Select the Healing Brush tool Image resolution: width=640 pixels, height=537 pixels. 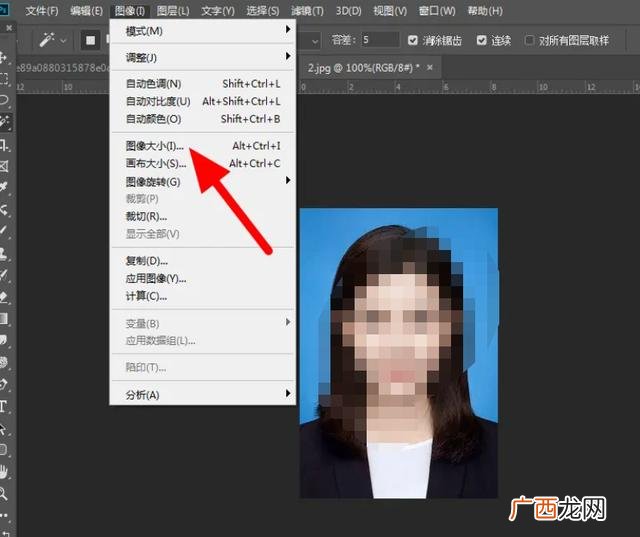3,210
